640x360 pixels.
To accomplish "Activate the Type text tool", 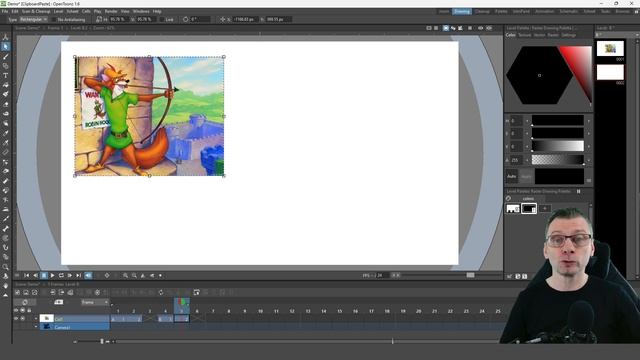I will pos(5,76).
